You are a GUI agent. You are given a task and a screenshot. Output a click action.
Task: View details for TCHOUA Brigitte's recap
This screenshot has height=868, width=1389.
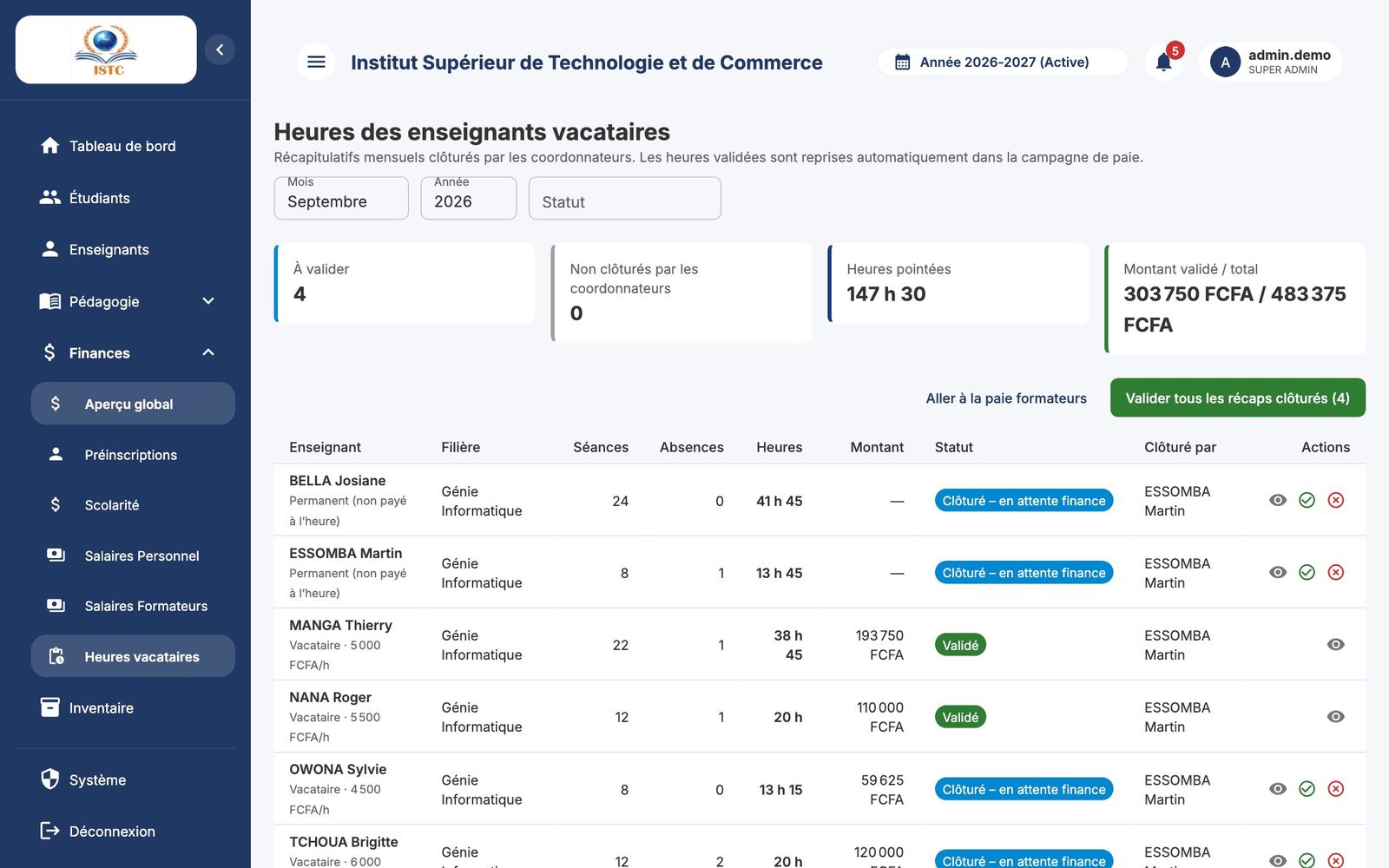pos(1278,860)
